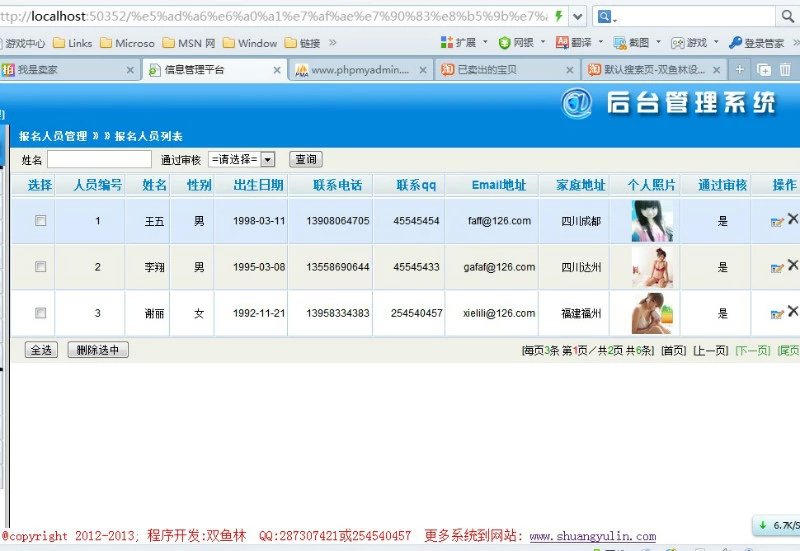Check the checkbox for row 谢丽

pyautogui.click(x=40, y=313)
